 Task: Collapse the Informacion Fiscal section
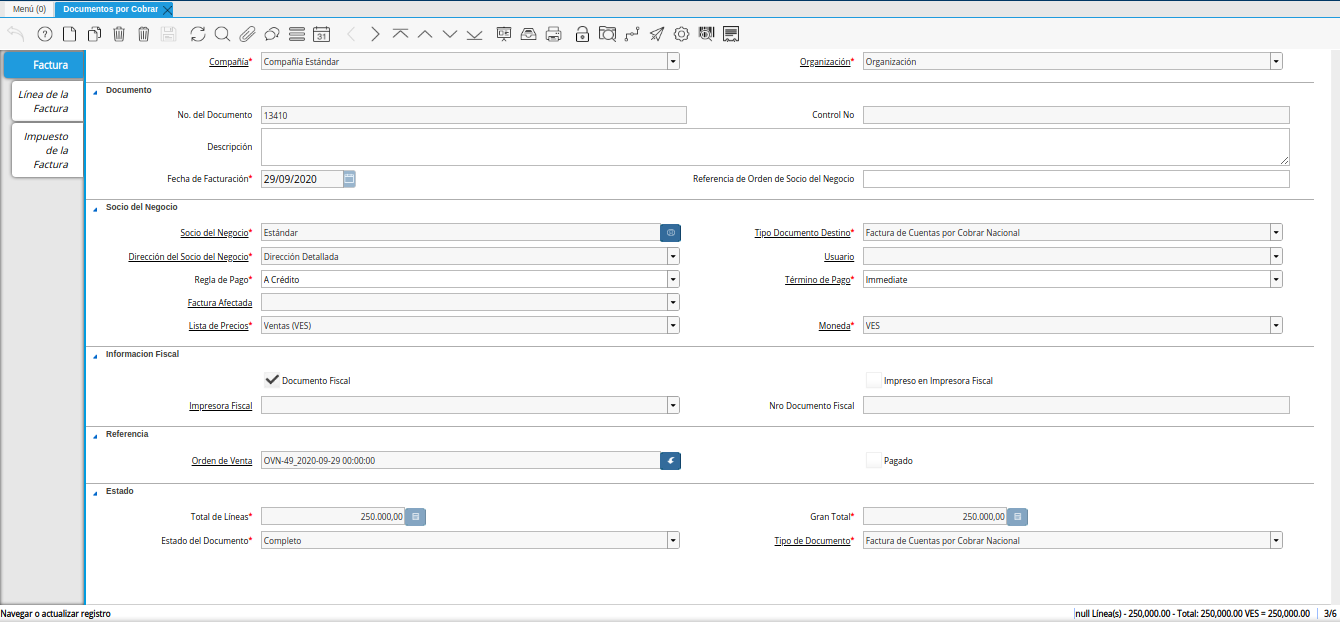tap(96, 354)
